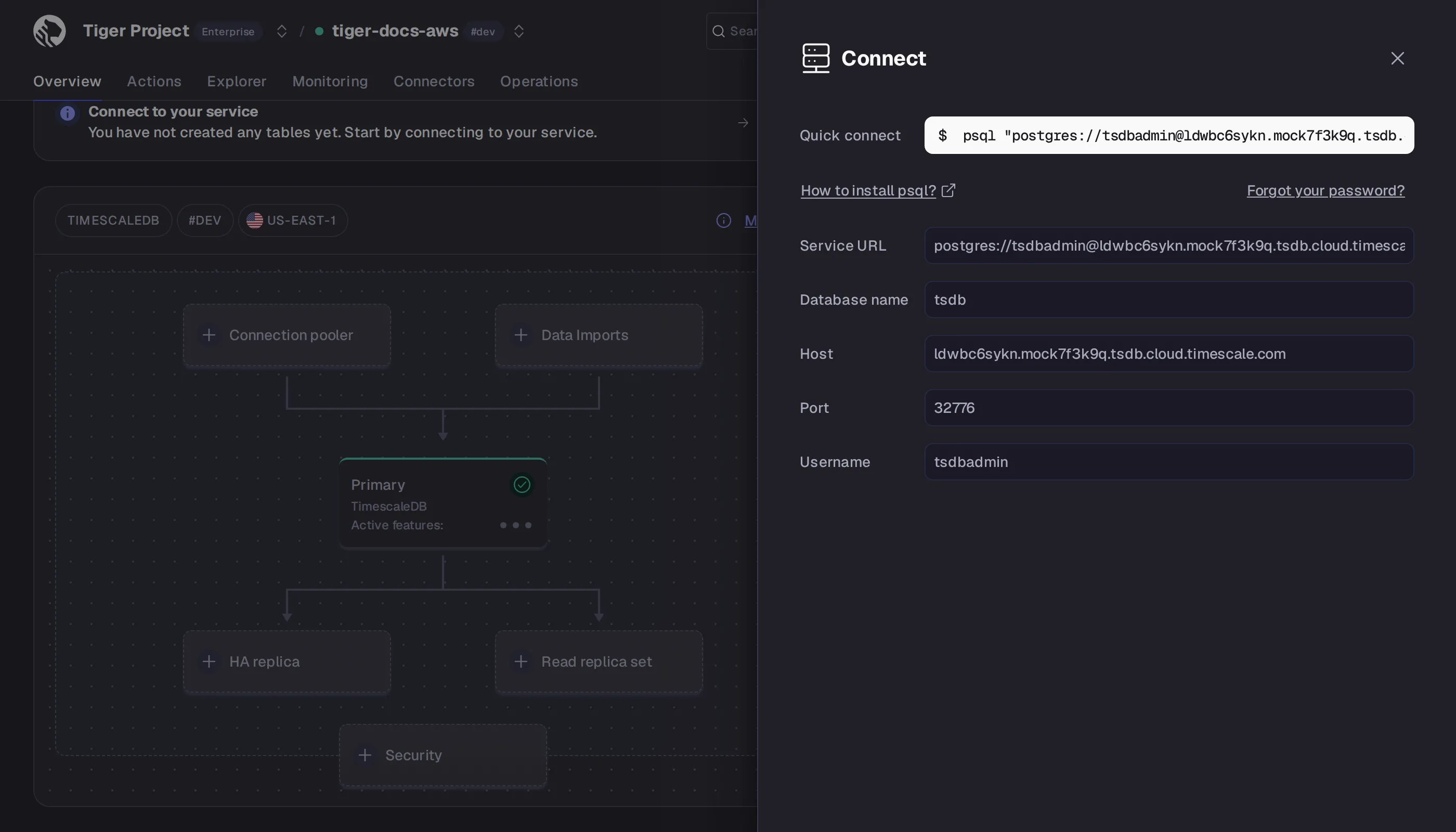Open the How to install psql link
Image resolution: width=1456 pixels, height=832 pixels.
868,190
